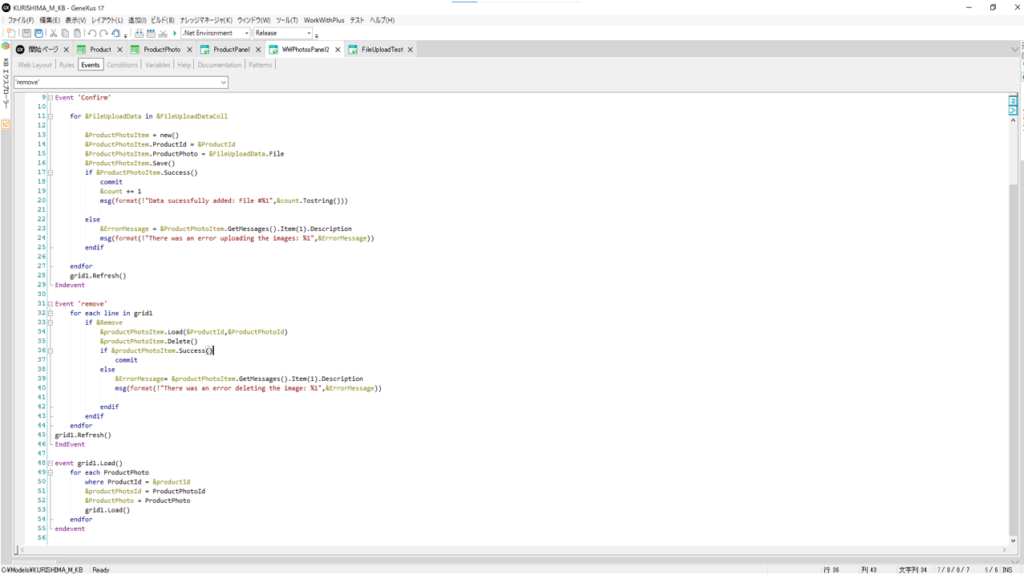Collapse the 'for each line' block at line 32

point(50,313)
